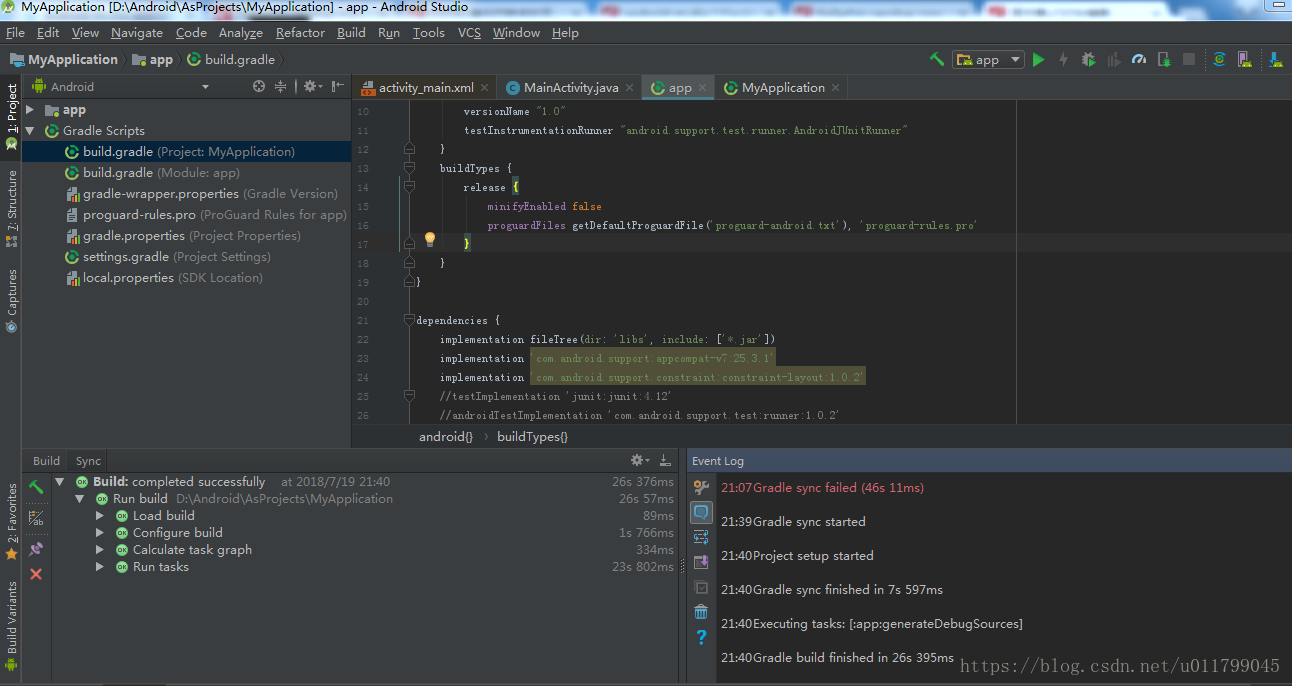Open the VCS menu
This screenshot has height=686, width=1292.
click(x=469, y=32)
